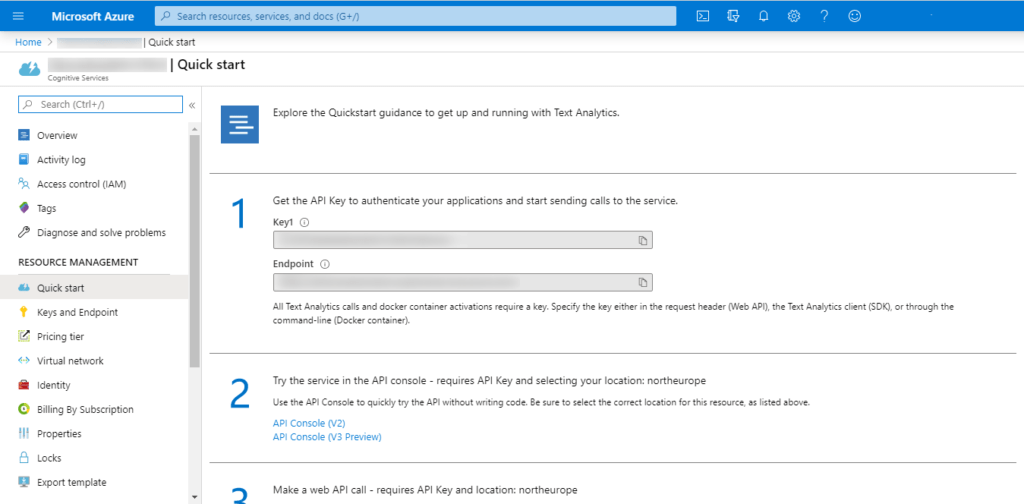
Task: Click the Help question mark icon
Action: point(824,16)
